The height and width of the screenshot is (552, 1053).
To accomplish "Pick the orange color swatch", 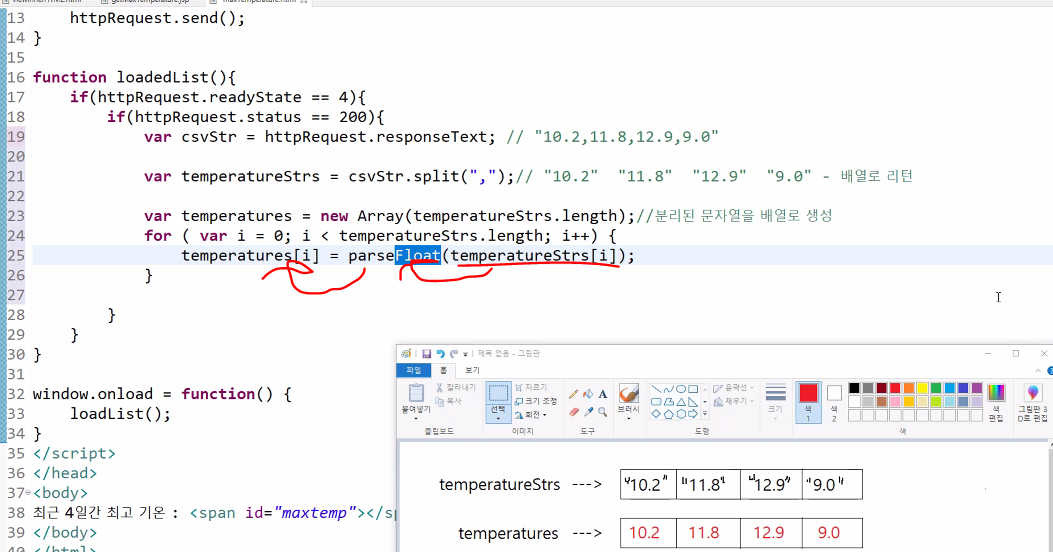I will (909, 388).
